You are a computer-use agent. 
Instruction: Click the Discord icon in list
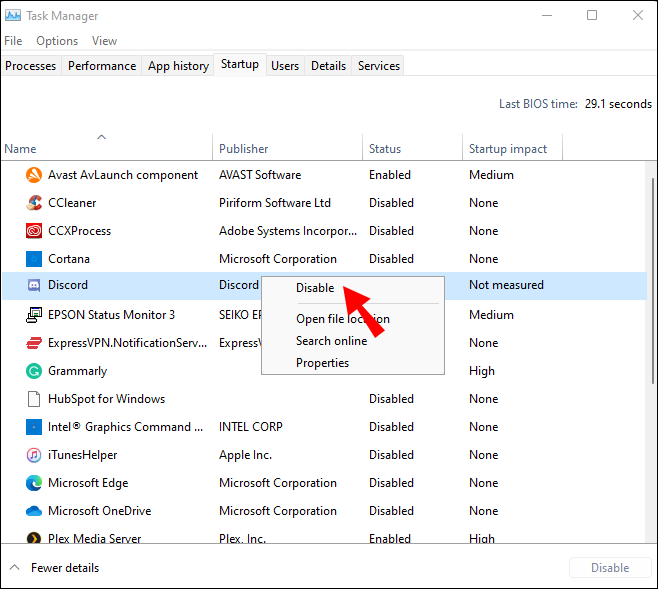coord(31,285)
